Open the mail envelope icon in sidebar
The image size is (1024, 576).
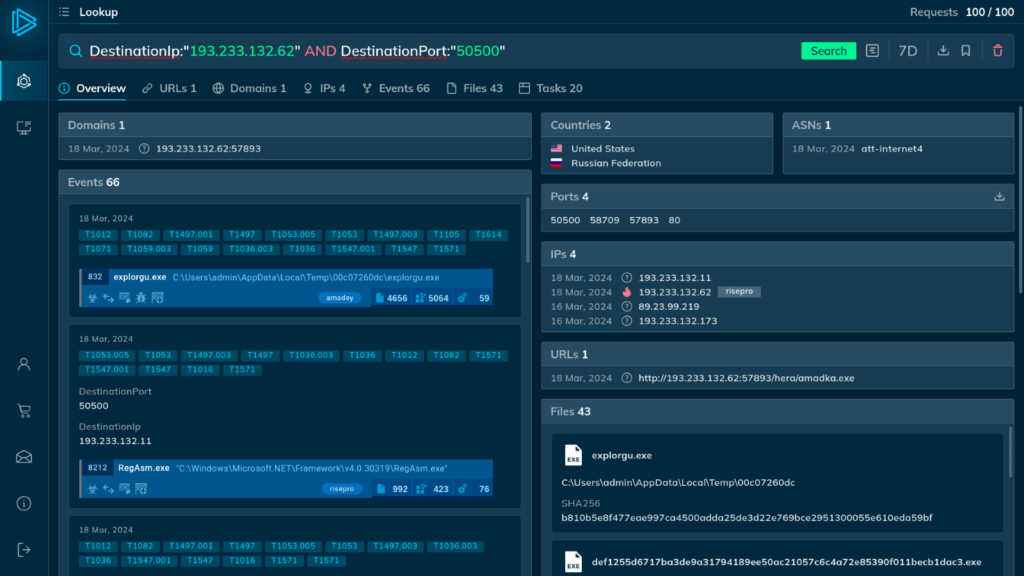pyautogui.click(x=24, y=457)
